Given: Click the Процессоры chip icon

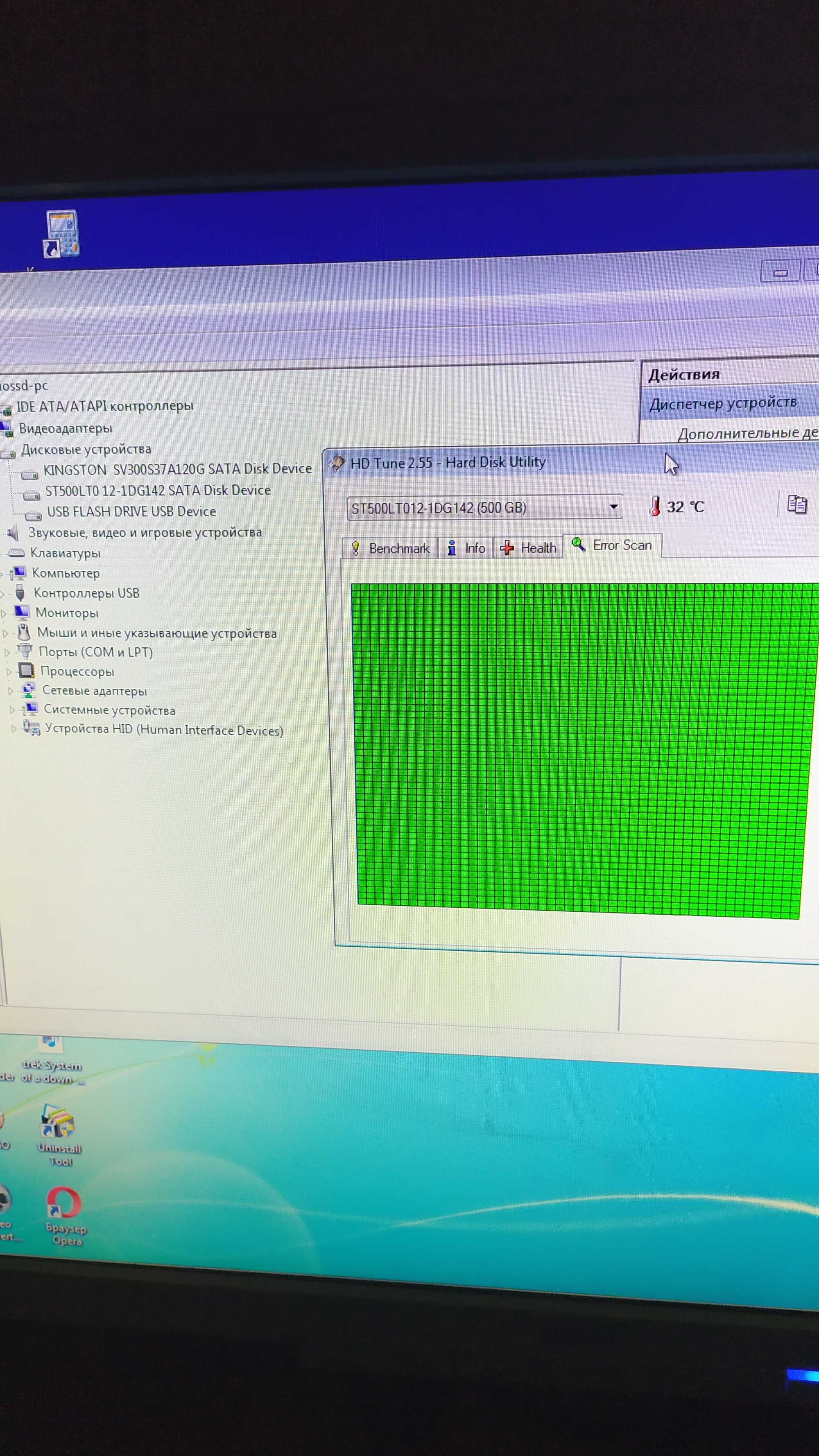Looking at the screenshot, I should click(x=27, y=671).
